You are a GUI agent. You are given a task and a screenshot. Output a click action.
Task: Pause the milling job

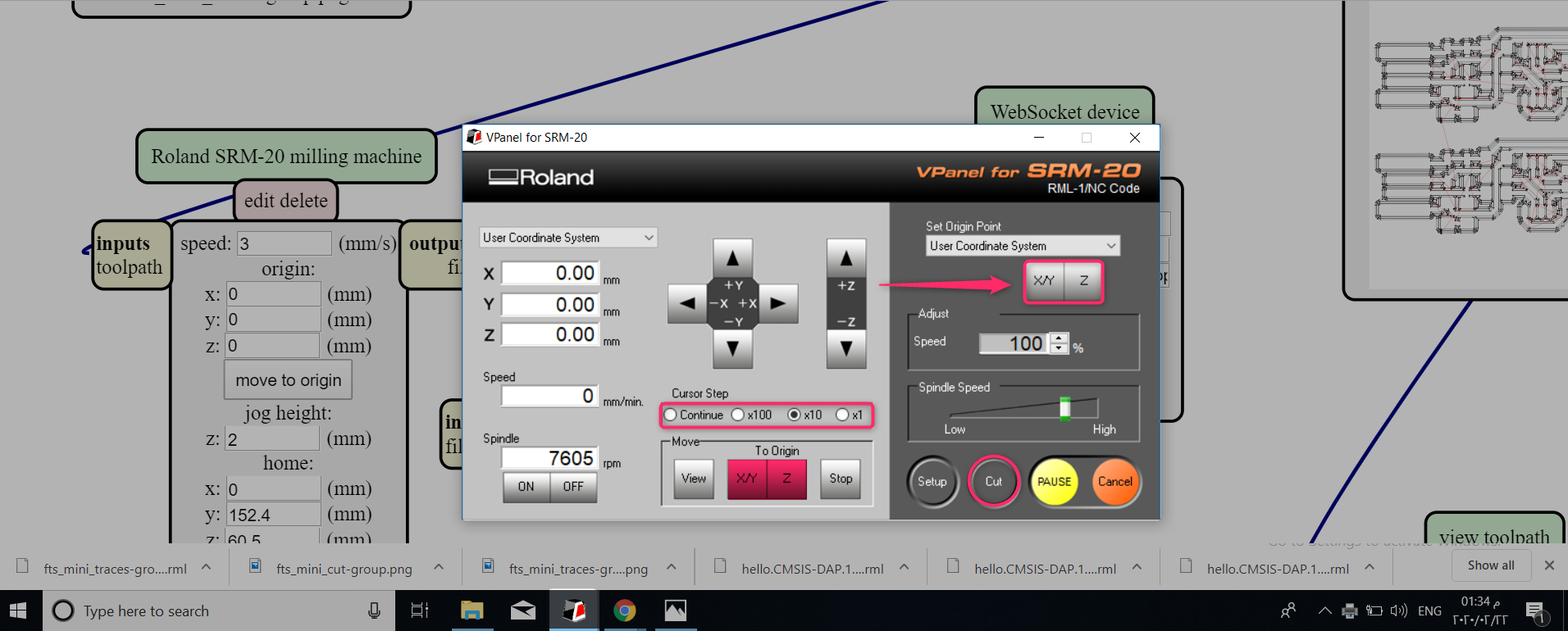pyautogui.click(x=1055, y=482)
